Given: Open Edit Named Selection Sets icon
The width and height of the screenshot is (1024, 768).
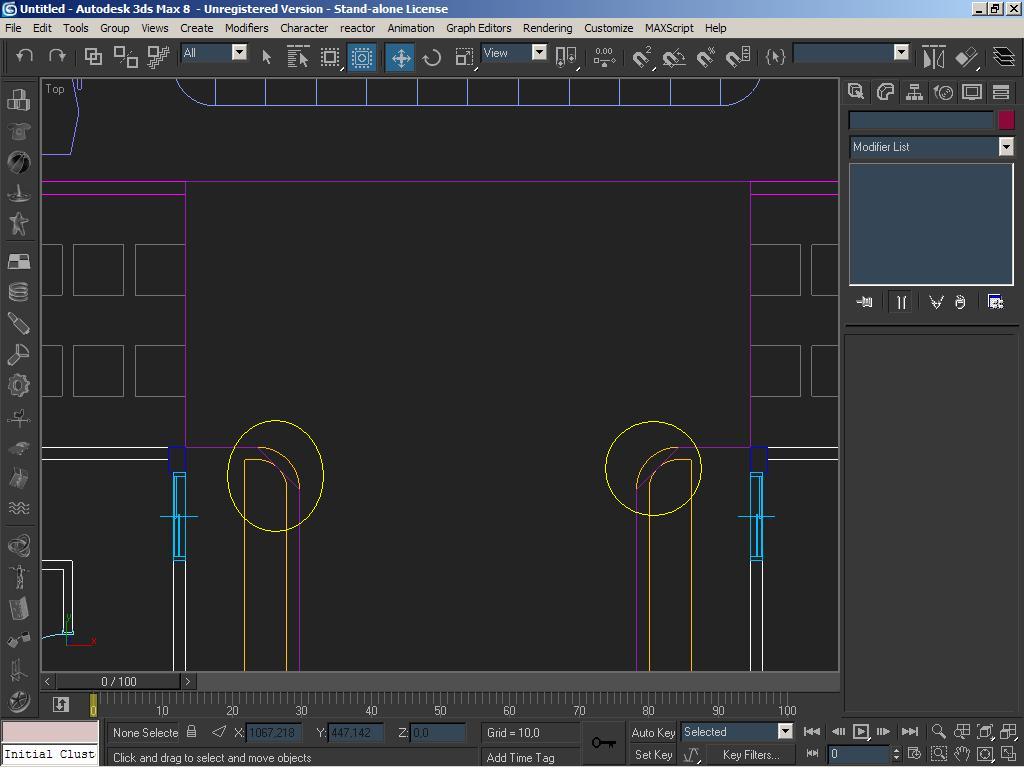Looking at the screenshot, I should click(775, 57).
